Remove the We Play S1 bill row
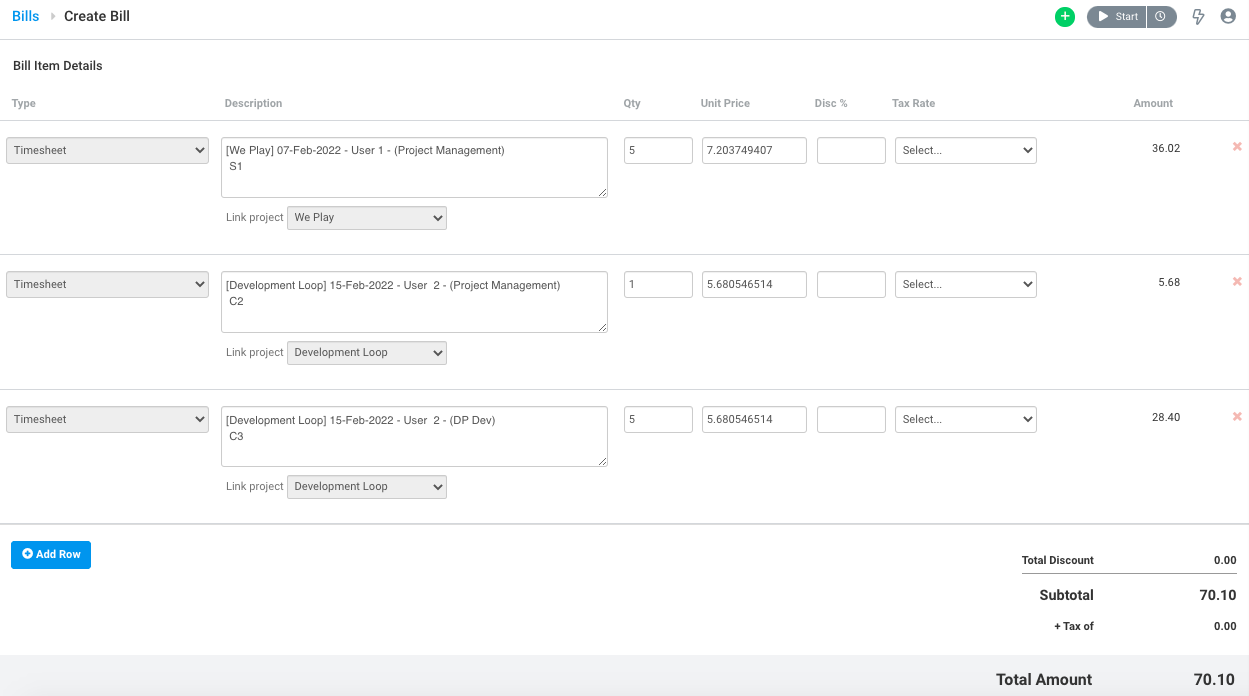Image resolution: width=1249 pixels, height=696 pixels. (1237, 147)
